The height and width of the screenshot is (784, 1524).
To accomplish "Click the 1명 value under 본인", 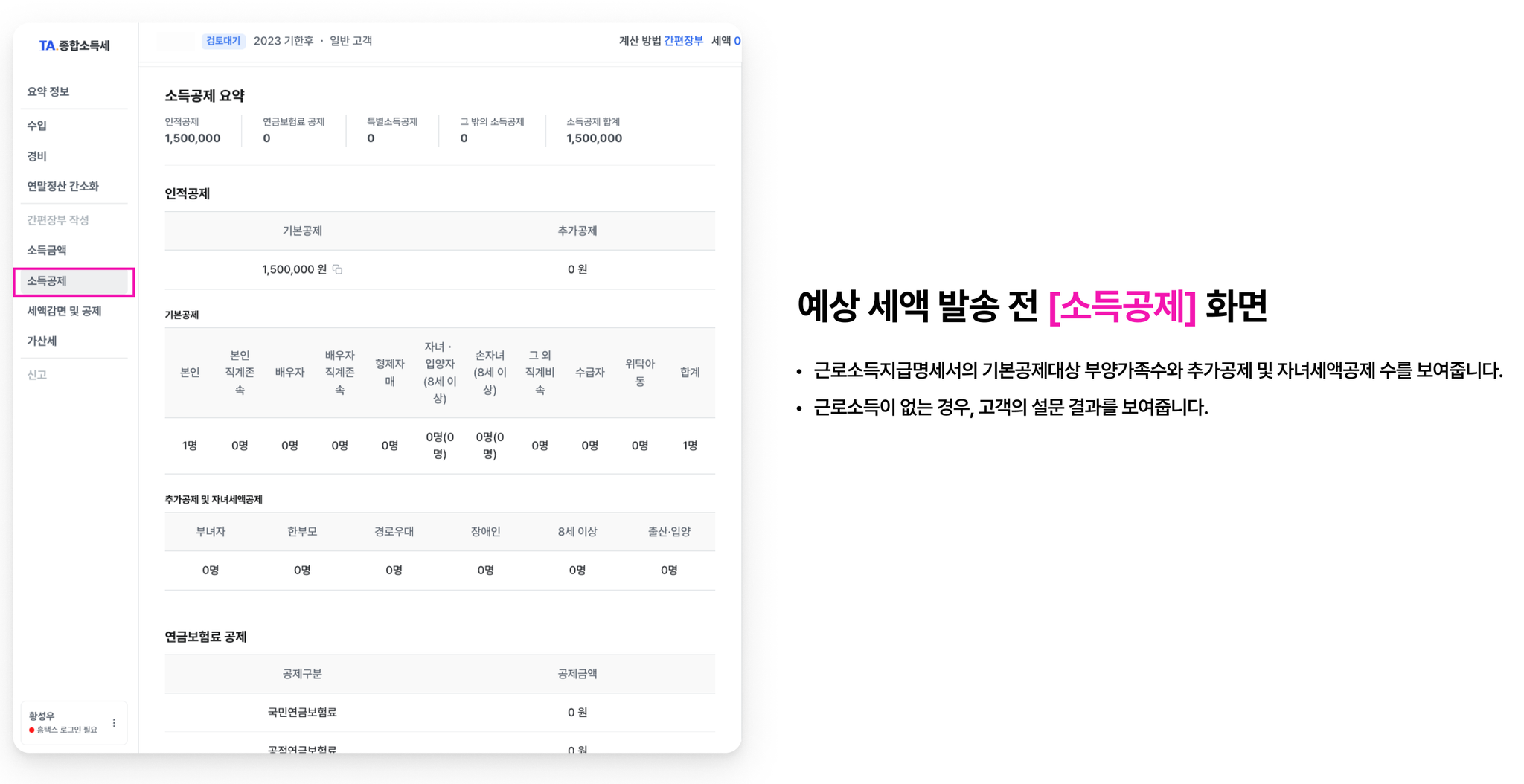I will tap(190, 446).
